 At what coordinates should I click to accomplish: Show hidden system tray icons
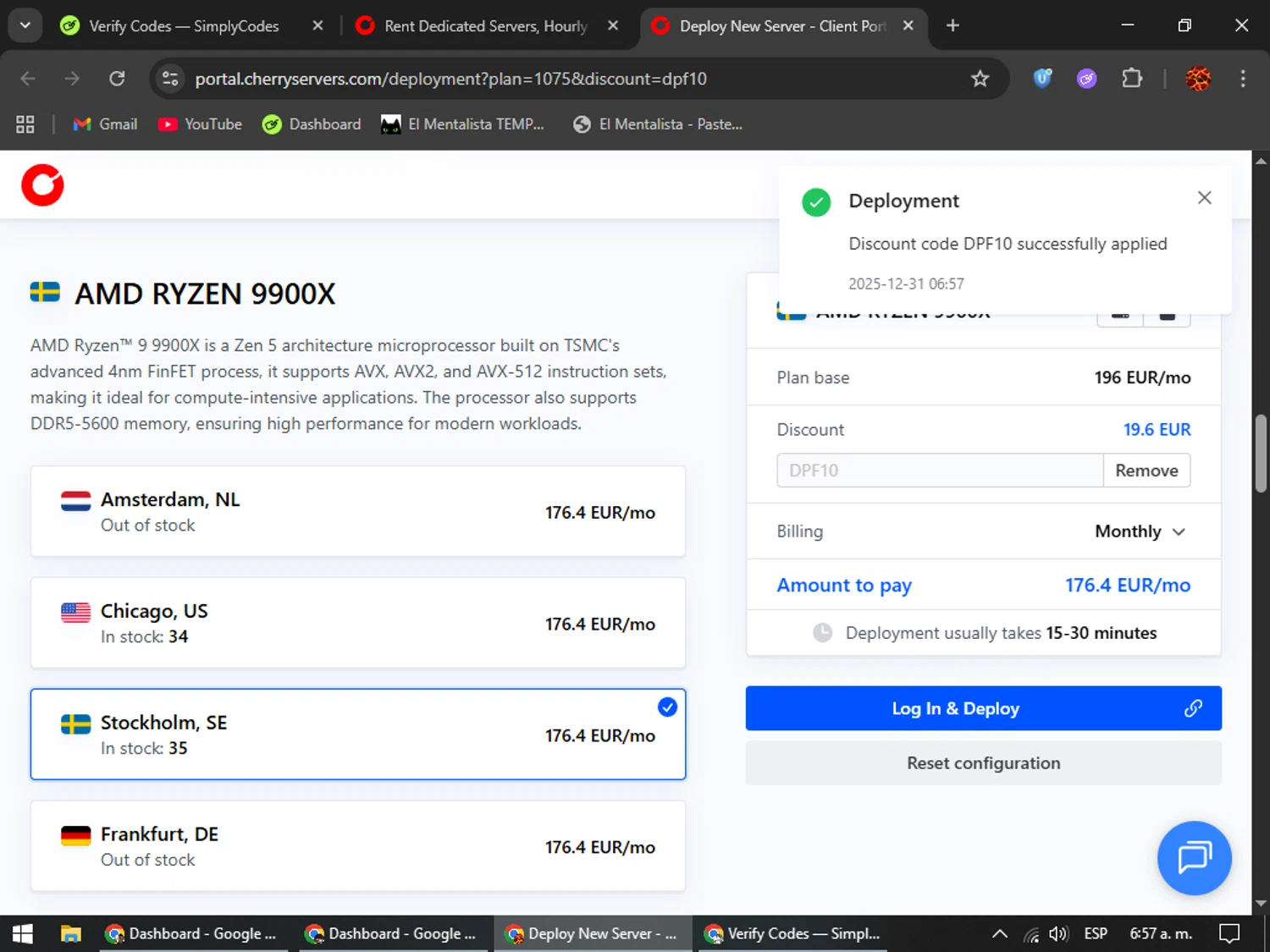(x=1000, y=934)
